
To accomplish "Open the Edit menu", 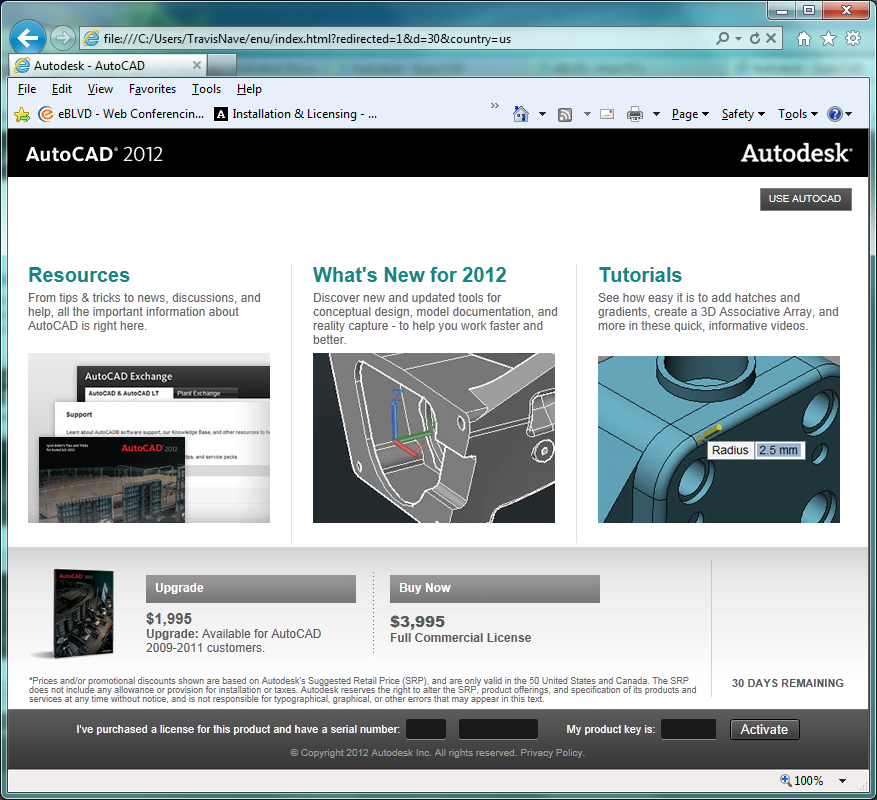I will (62, 89).
